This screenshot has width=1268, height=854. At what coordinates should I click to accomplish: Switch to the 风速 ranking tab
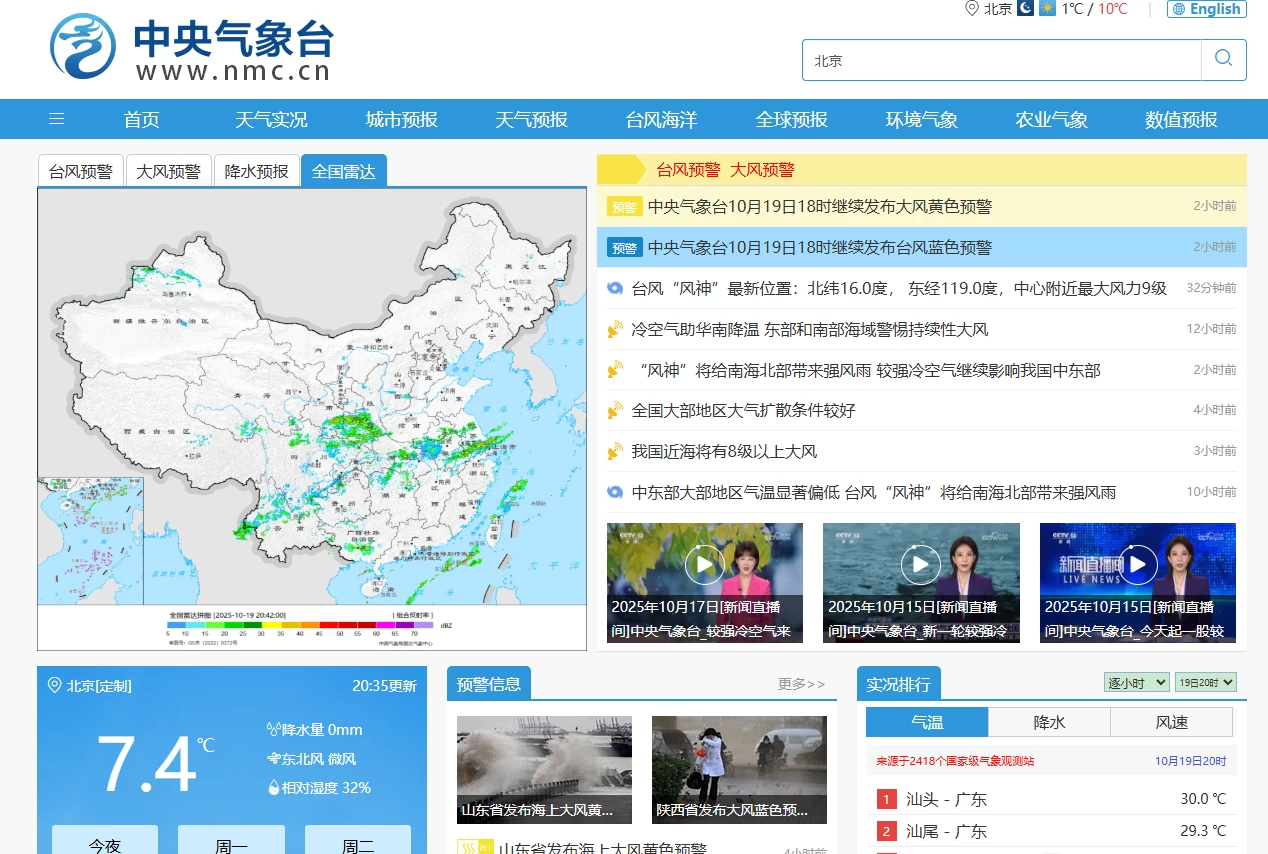pyautogui.click(x=1171, y=722)
